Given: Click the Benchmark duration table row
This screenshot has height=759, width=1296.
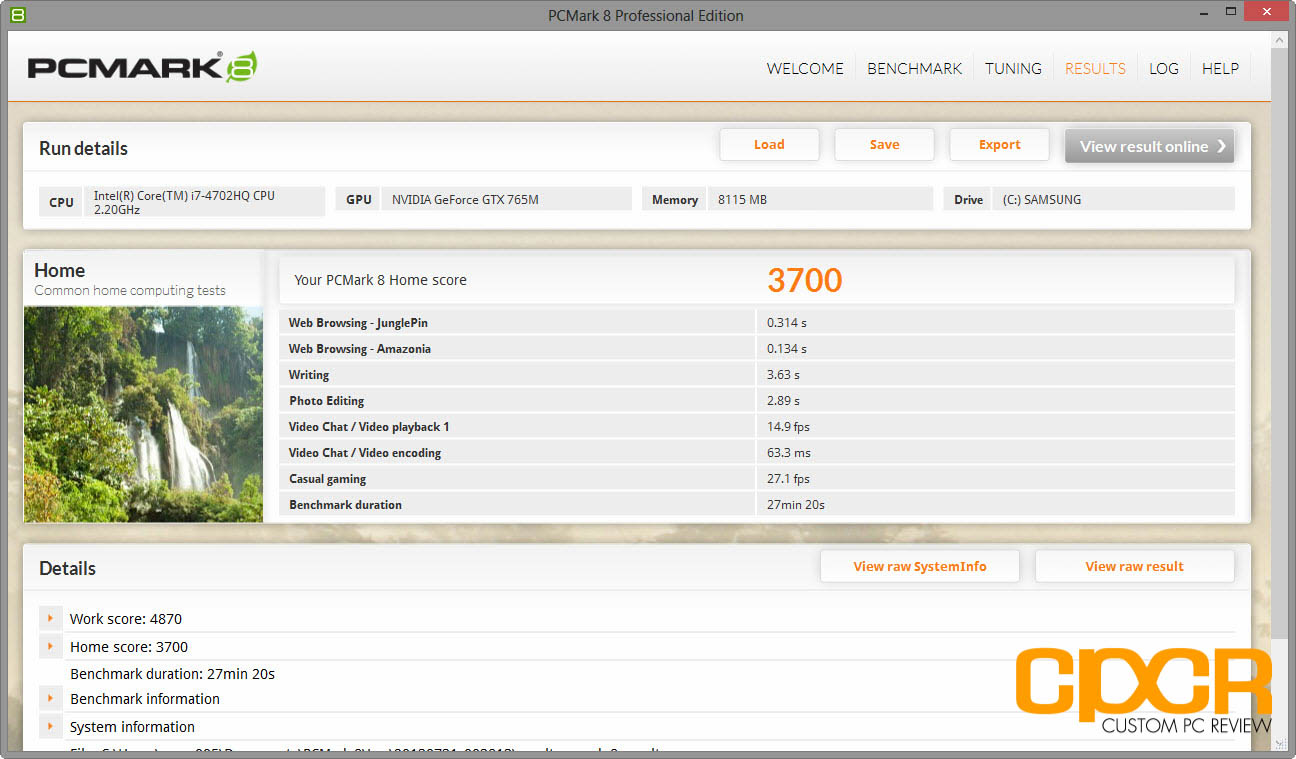Looking at the screenshot, I should tap(756, 504).
